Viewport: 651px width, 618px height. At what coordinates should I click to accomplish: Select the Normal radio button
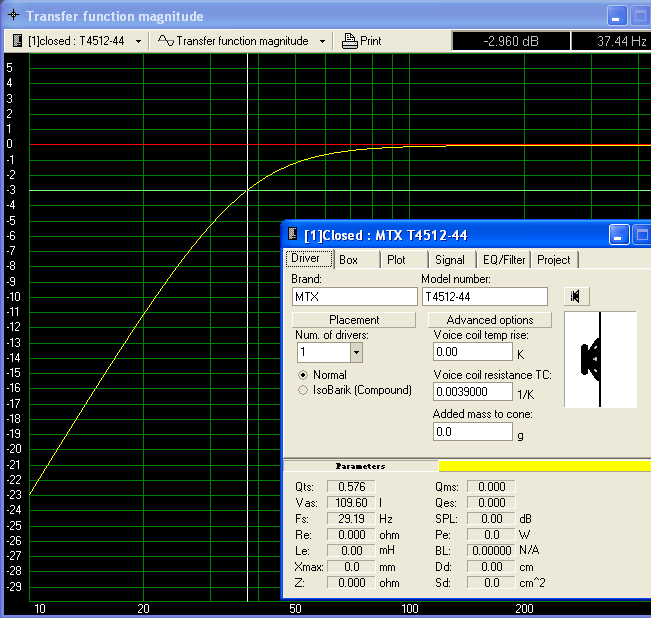coord(303,375)
